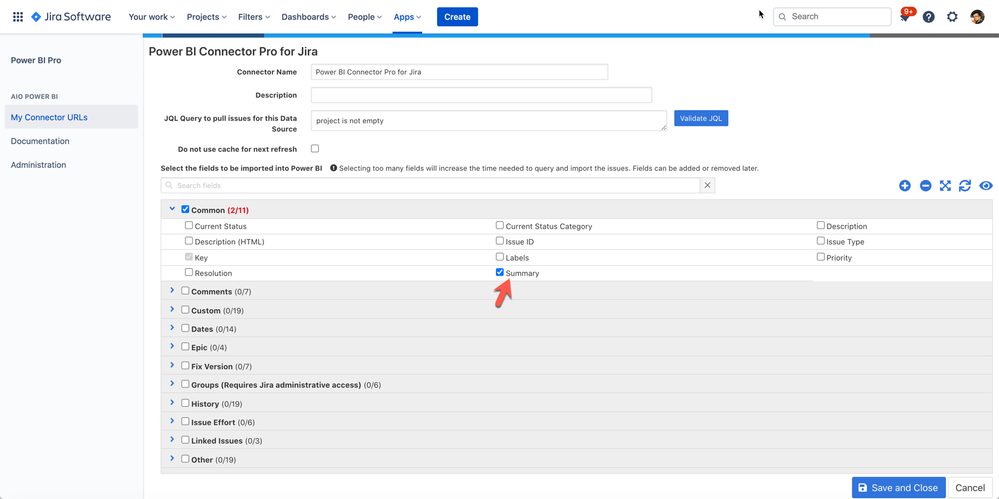This screenshot has width=999, height=499.
Task: Expand the Groups administrative access group
Action: coord(172,384)
